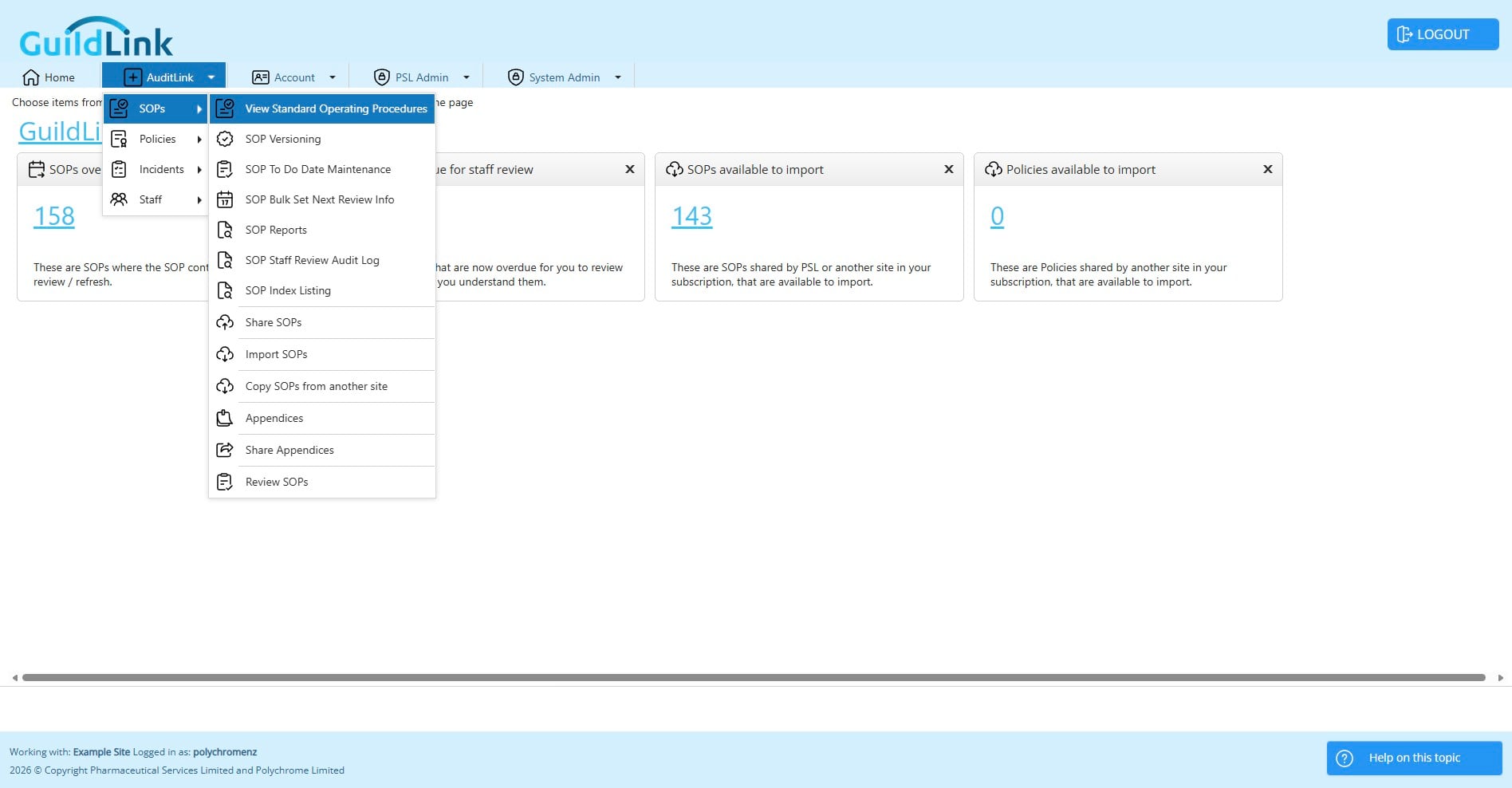Select SOP Index Listing
This screenshot has height=788, width=1512.
pyautogui.click(x=322, y=290)
